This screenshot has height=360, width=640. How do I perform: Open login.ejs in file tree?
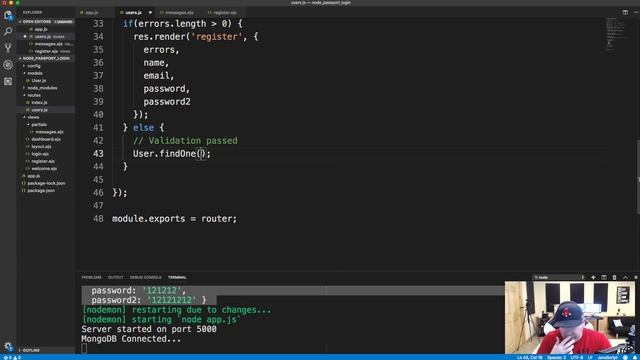pyautogui.click(x=40, y=154)
